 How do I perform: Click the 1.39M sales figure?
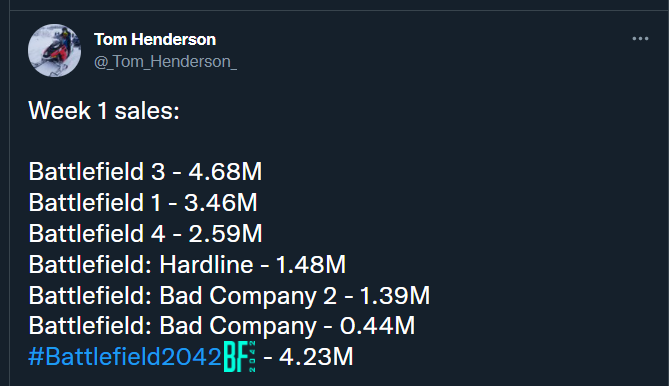[x=395, y=295]
